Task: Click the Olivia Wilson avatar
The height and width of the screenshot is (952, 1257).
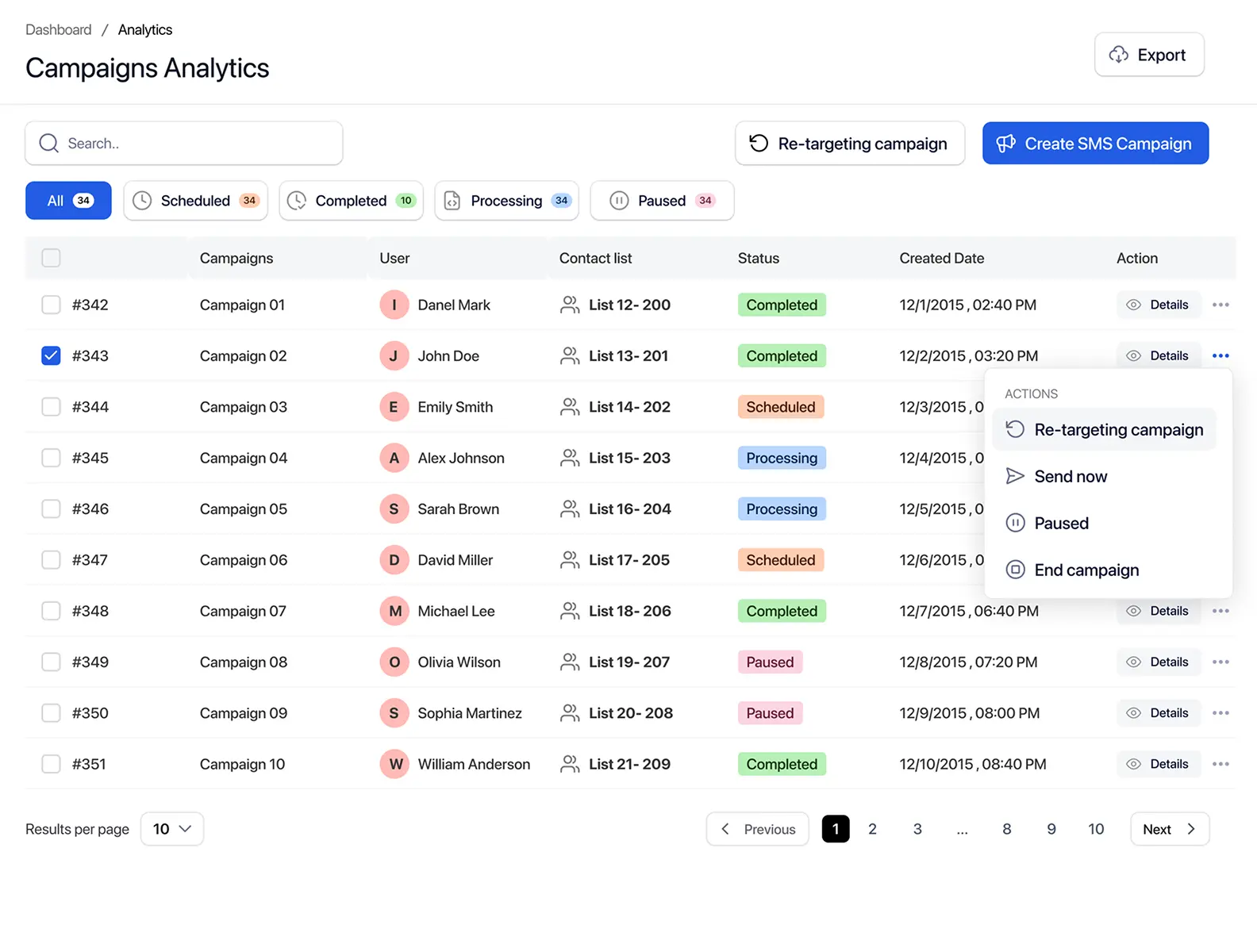Action: [394, 662]
